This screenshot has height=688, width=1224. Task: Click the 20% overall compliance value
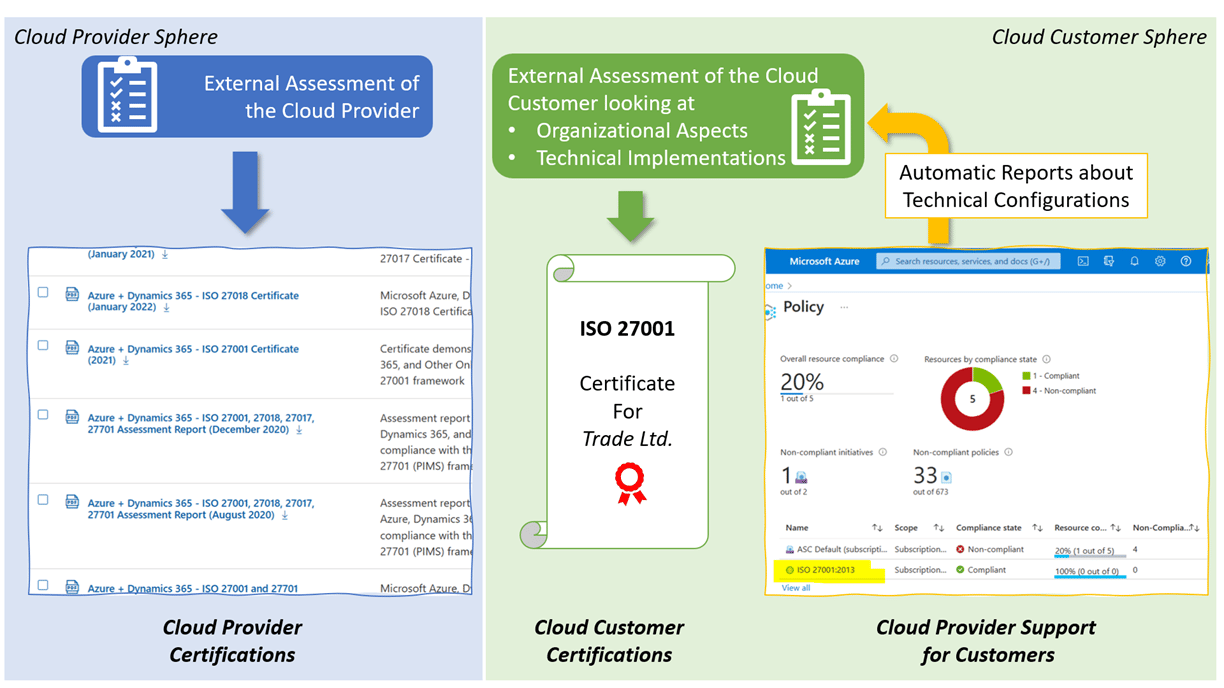coord(802,382)
